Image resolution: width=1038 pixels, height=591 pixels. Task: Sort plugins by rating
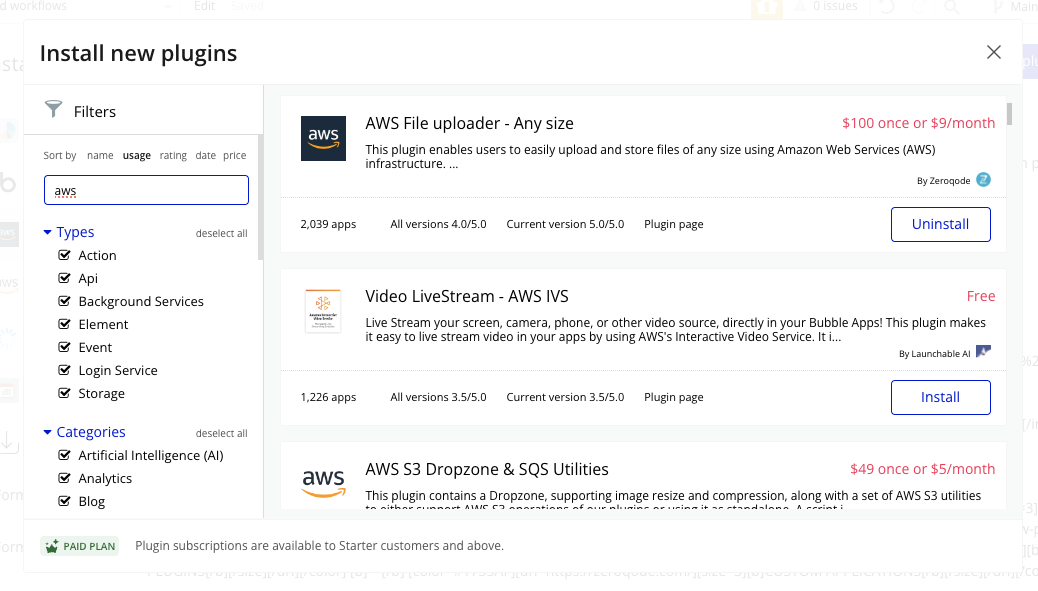[173, 155]
